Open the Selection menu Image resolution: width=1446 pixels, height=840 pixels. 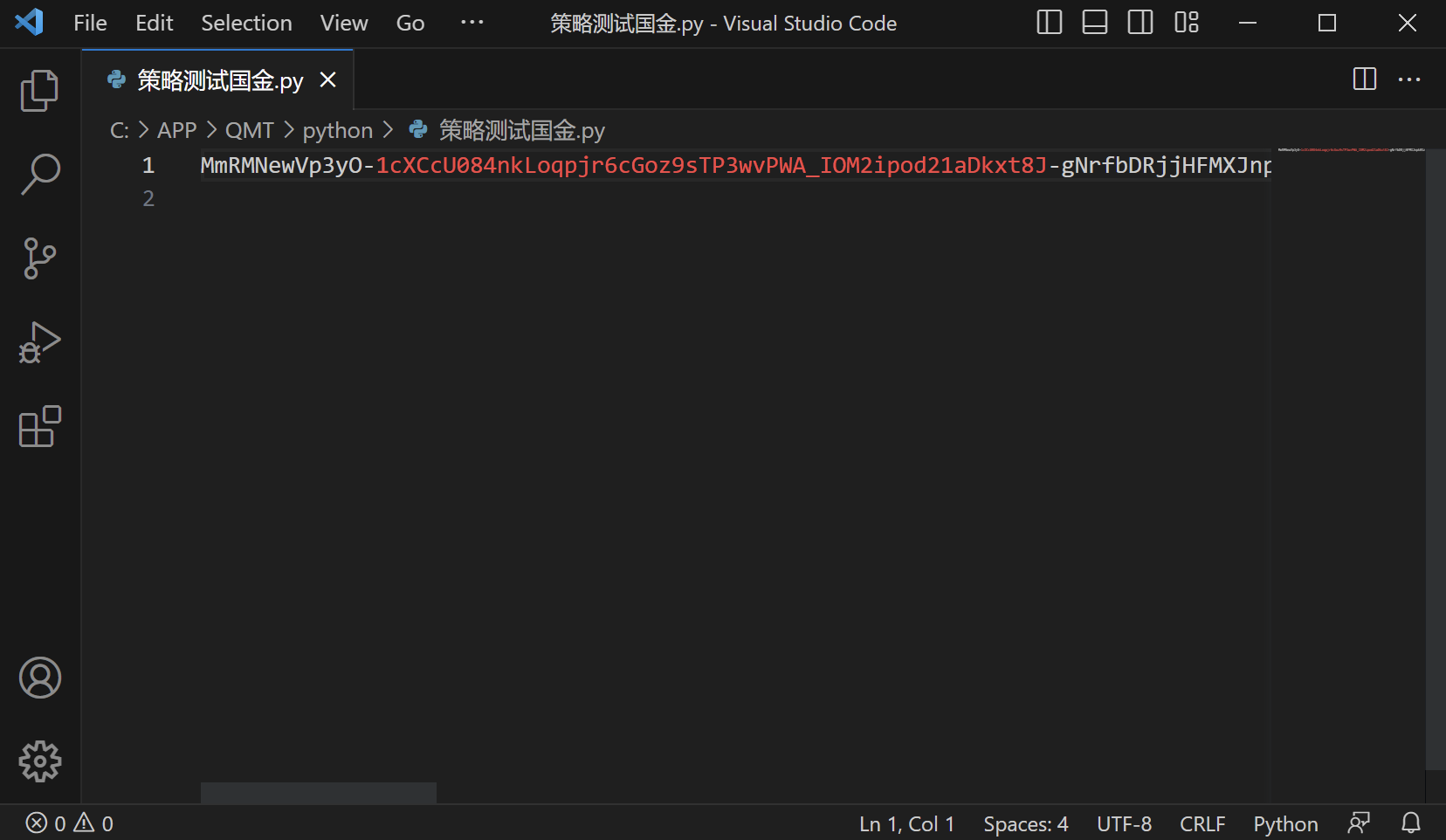[x=246, y=23]
